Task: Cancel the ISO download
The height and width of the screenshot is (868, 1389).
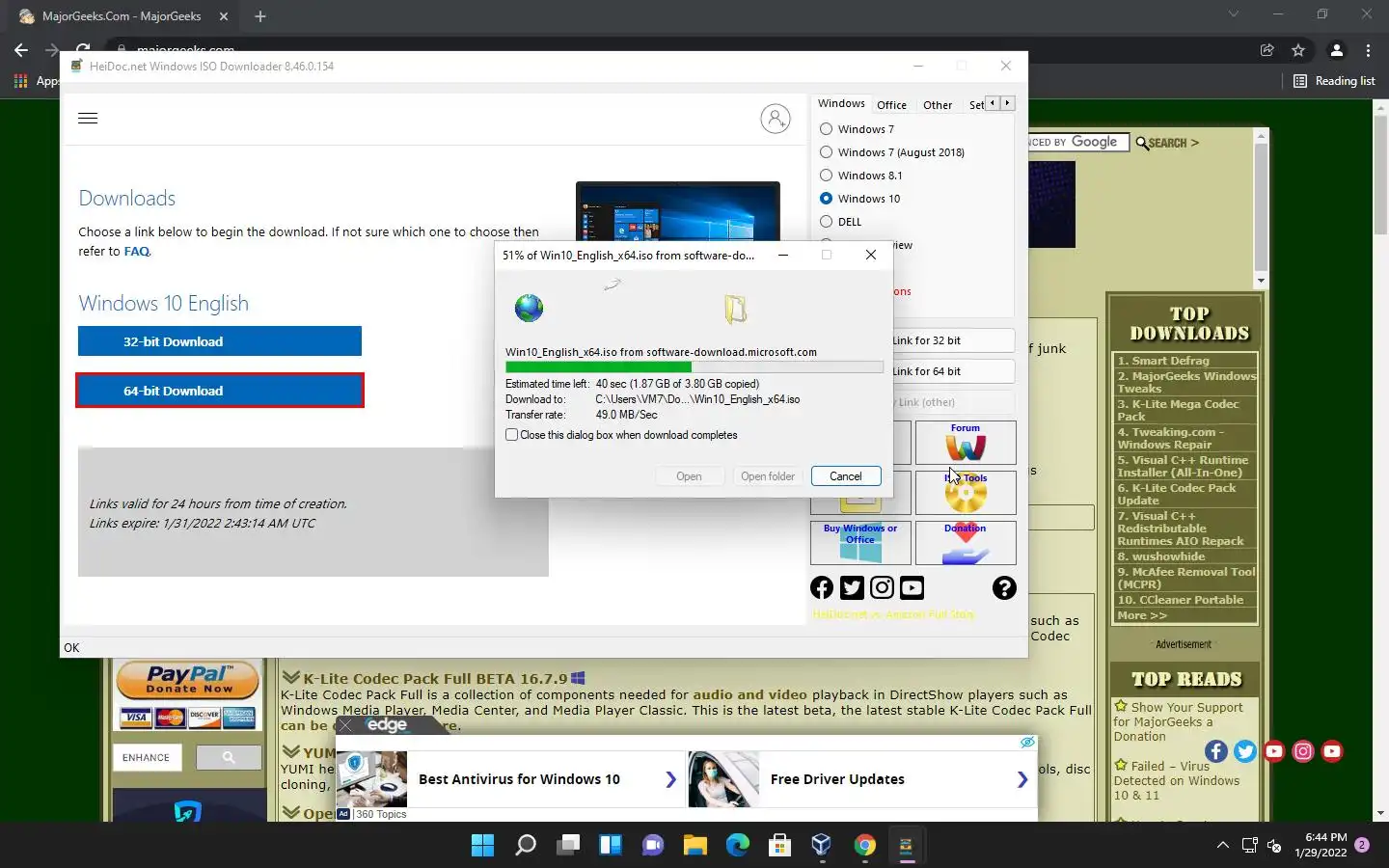Action: tap(846, 476)
